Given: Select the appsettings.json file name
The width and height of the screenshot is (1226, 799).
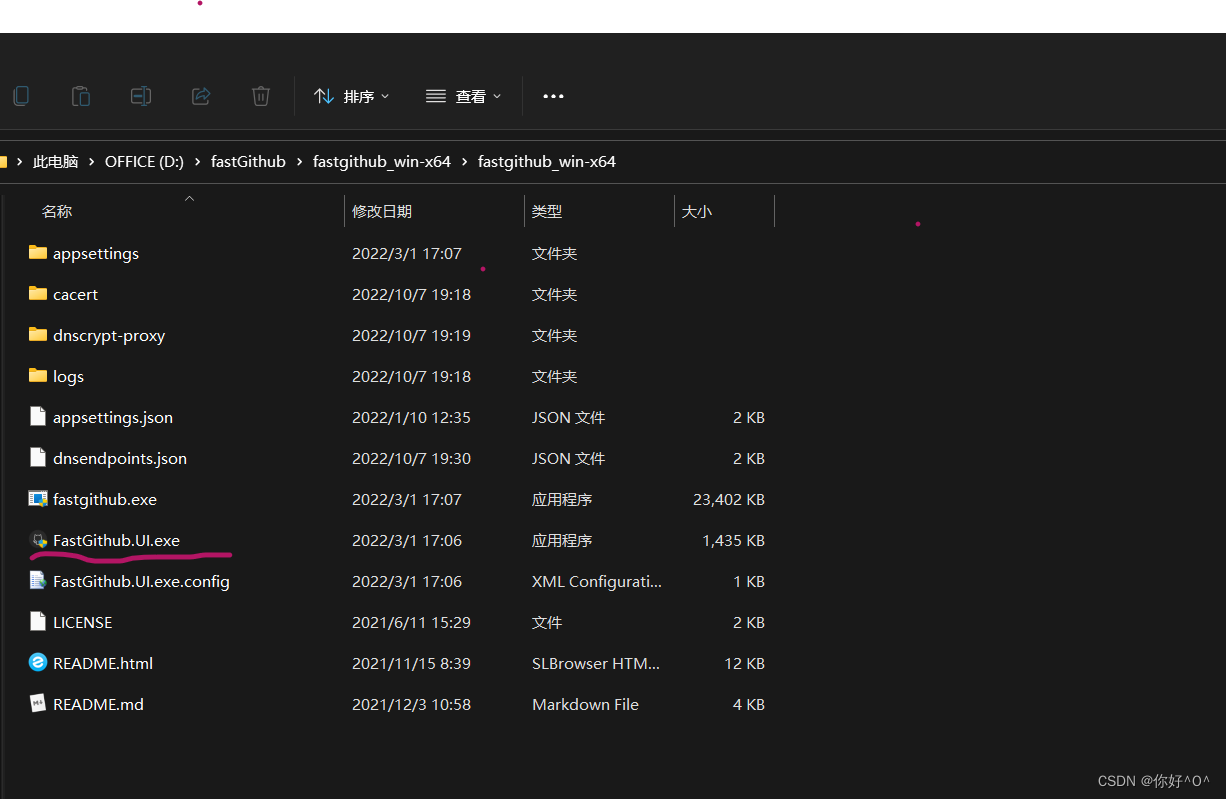Looking at the screenshot, I should (113, 418).
